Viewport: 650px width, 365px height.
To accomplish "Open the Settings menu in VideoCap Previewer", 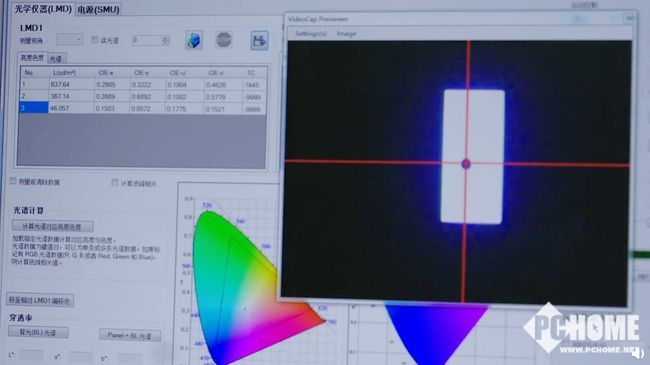I will click(311, 34).
